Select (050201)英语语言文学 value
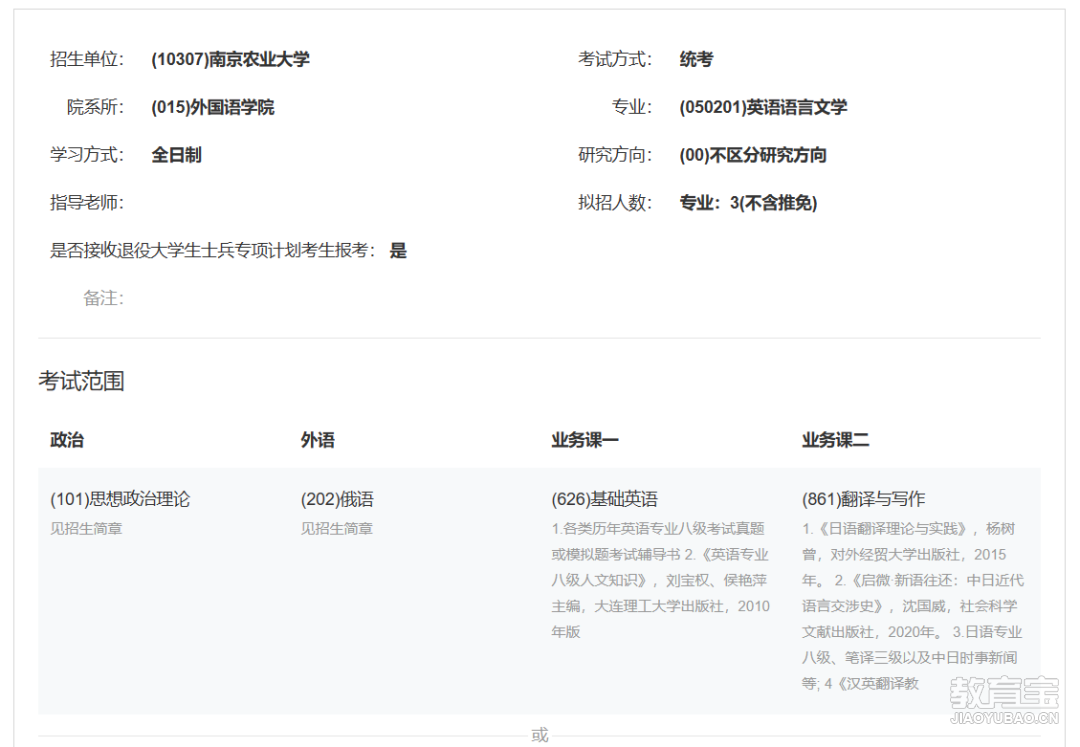Screen dimensions: 1080x747 (763, 107)
